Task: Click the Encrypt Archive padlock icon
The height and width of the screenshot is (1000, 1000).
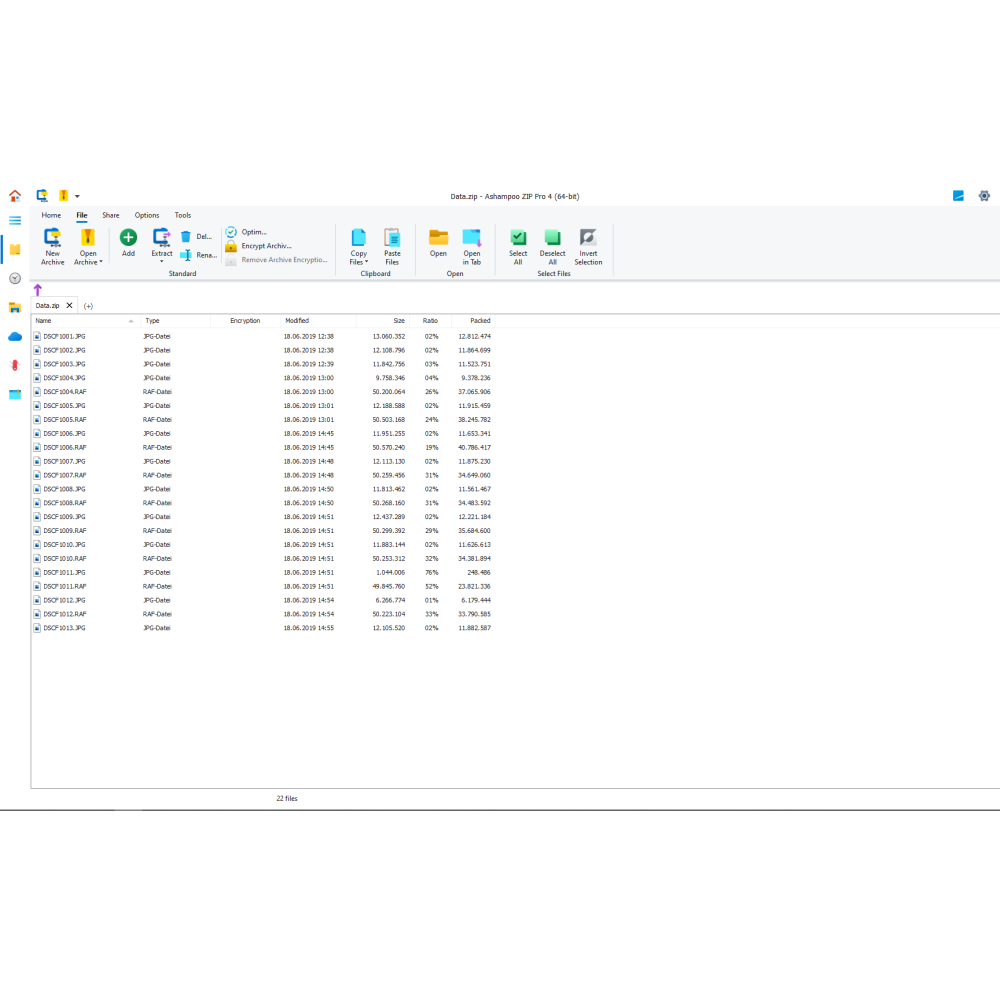Action: [x=231, y=246]
